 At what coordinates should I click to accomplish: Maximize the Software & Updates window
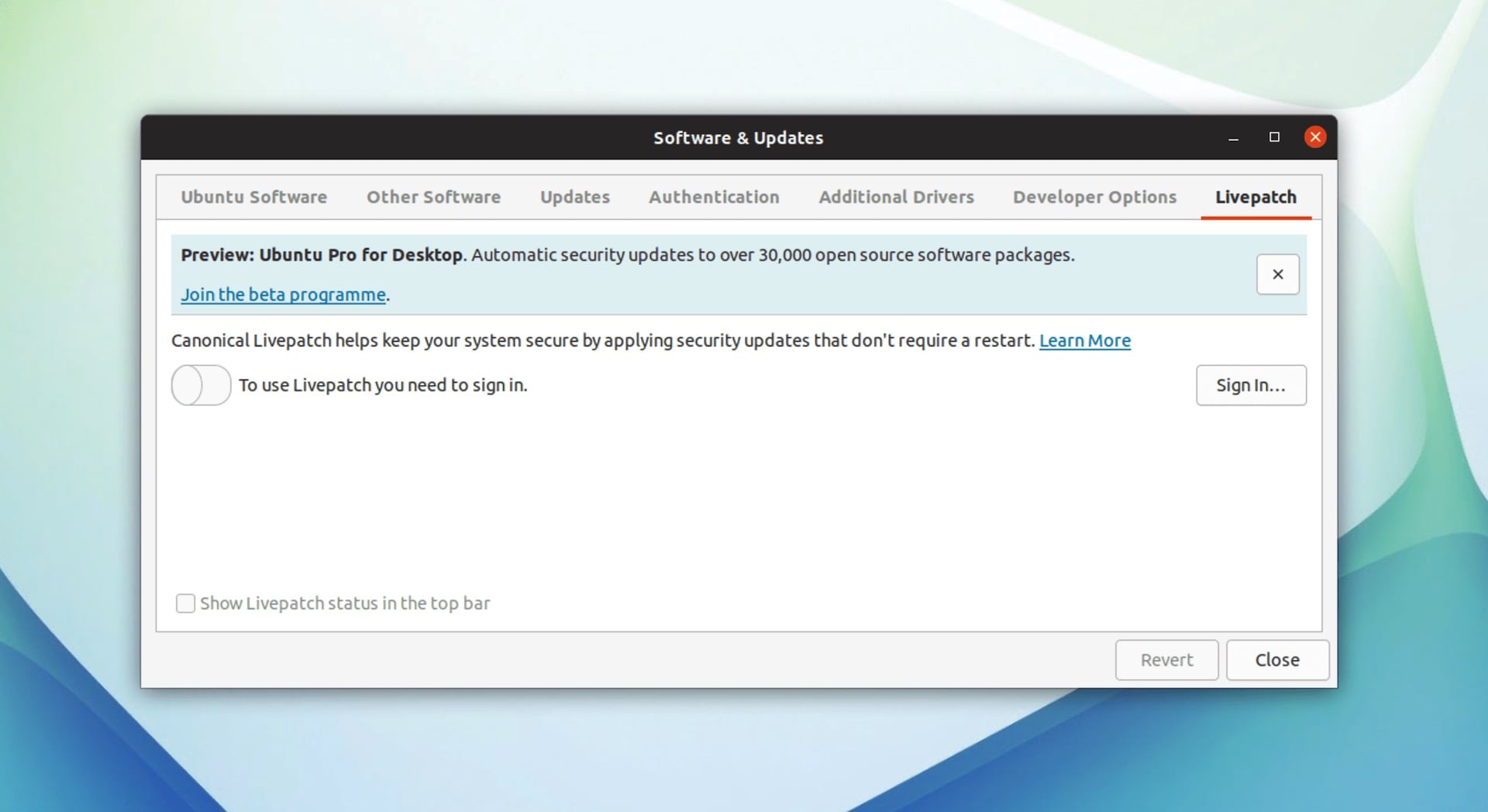pos(1274,137)
